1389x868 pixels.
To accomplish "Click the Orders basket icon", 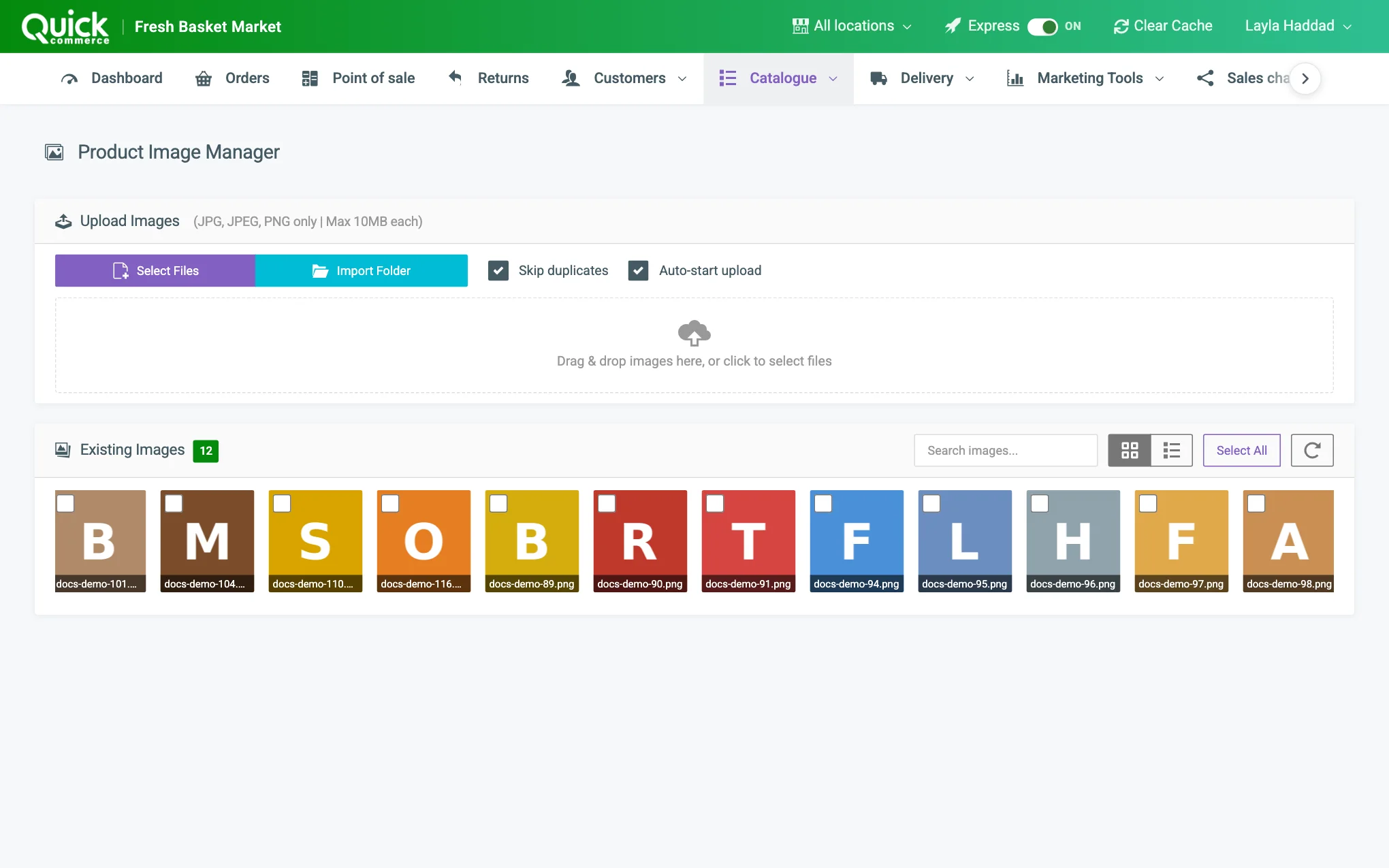I will (x=203, y=78).
